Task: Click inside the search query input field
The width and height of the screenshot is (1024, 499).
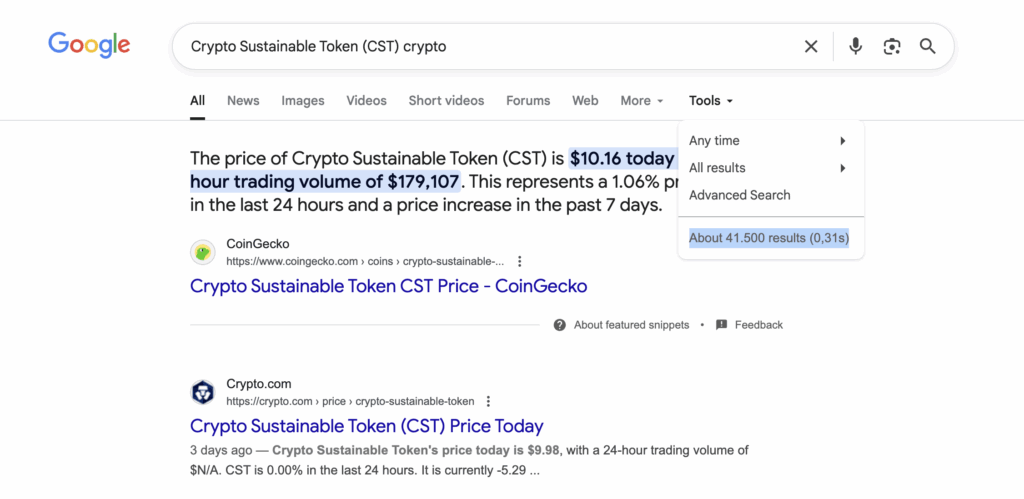Action: coord(480,46)
